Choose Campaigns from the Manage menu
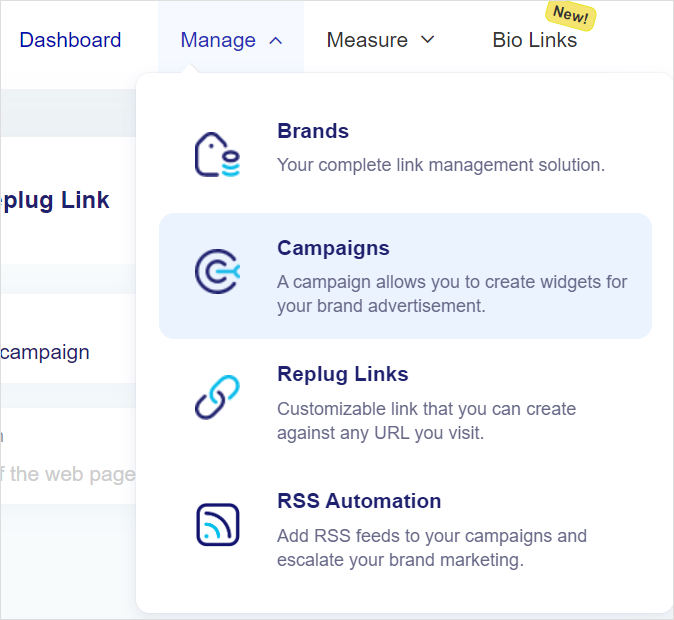Image resolution: width=674 pixels, height=620 pixels. (x=405, y=276)
